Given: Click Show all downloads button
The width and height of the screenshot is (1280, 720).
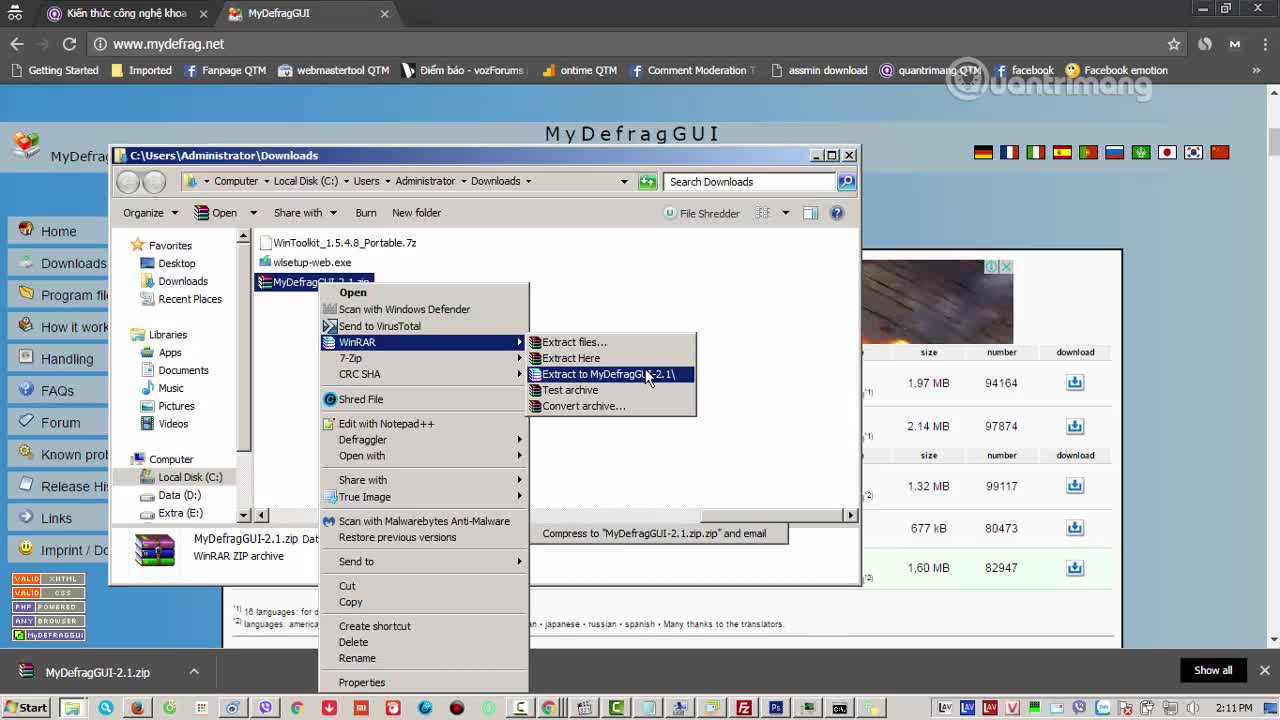Looking at the screenshot, I should point(1213,670).
